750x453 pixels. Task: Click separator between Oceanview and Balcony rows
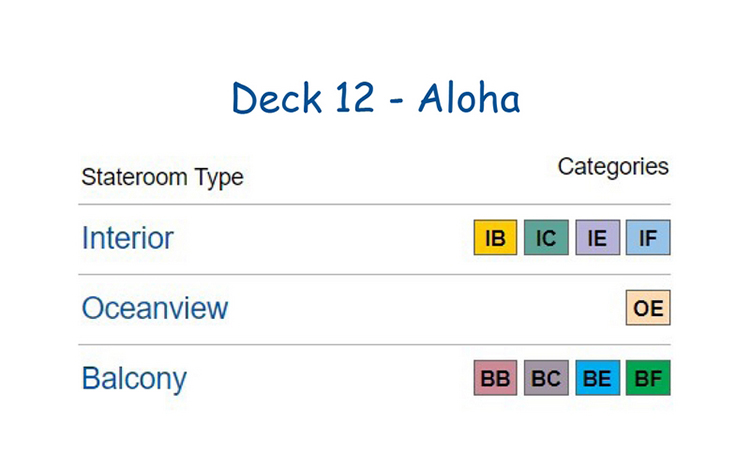point(375,344)
